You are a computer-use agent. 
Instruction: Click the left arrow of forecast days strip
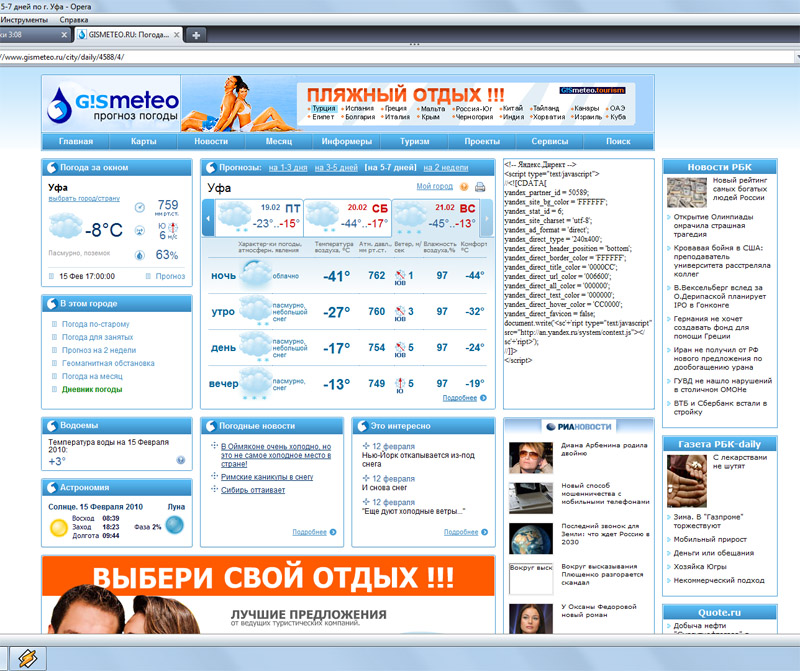click(x=208, y=218)
